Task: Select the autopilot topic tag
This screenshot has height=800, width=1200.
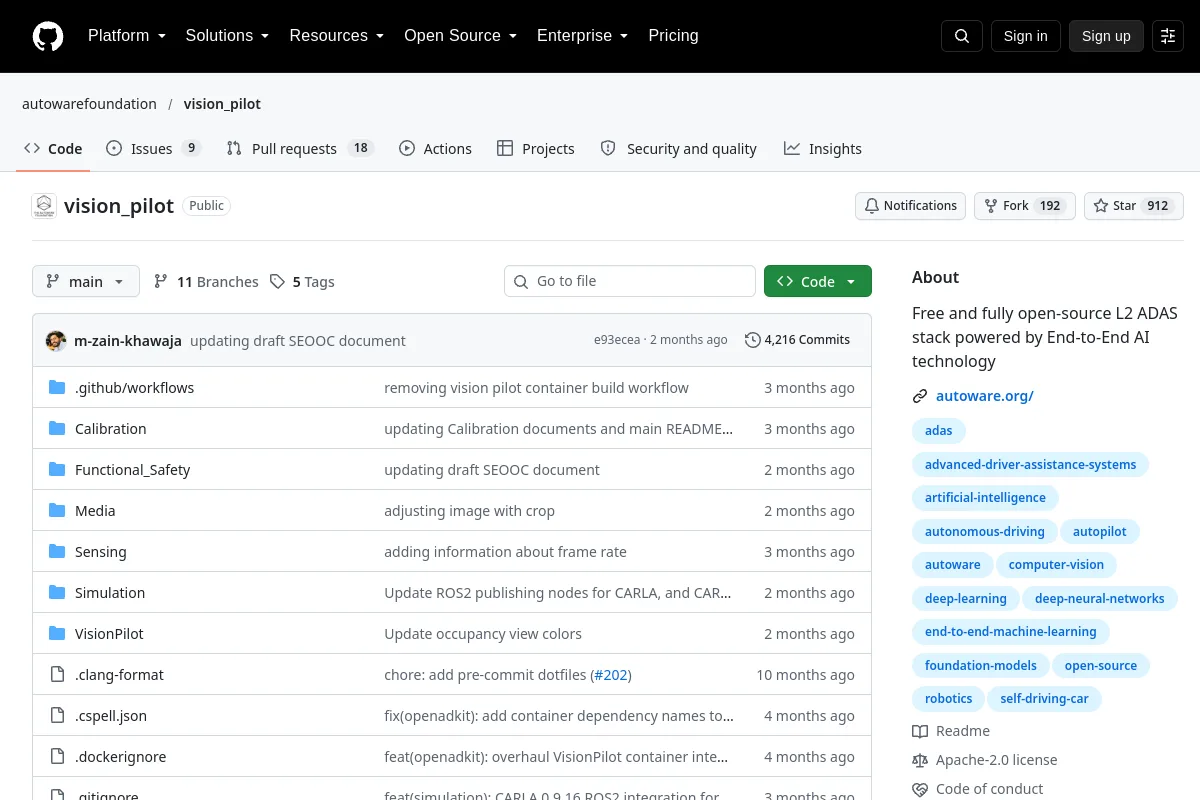Action: 1100,532
